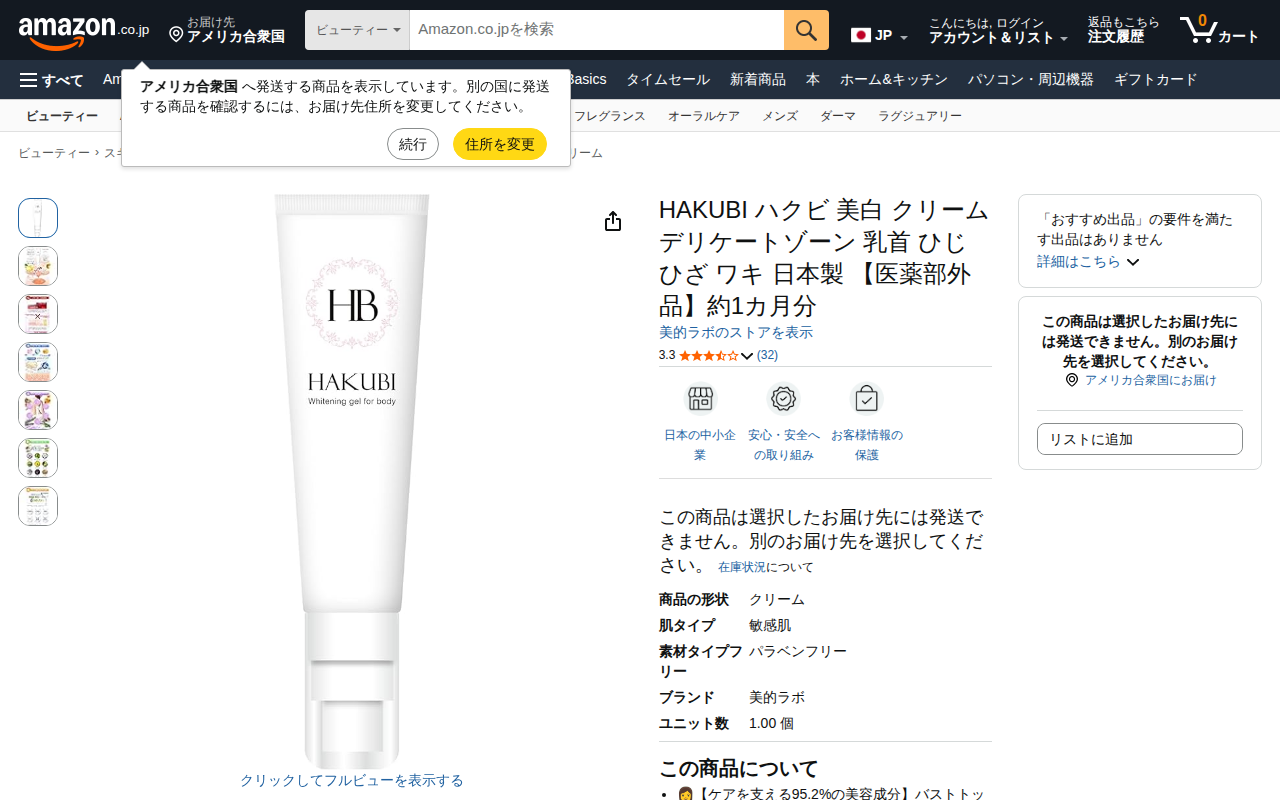
Task: Click the orange search magnifier button
Action: tap(806, 30)
